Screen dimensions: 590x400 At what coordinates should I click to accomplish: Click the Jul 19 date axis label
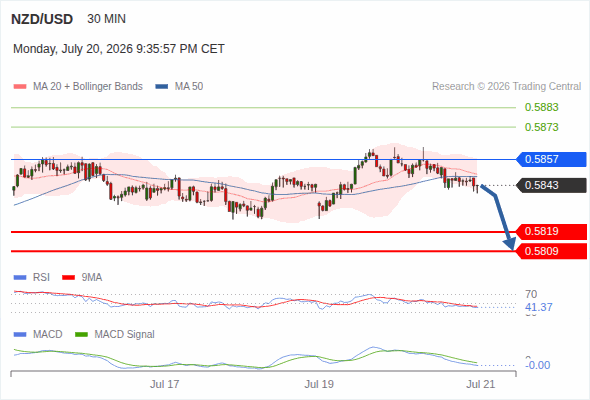[319, 384]
